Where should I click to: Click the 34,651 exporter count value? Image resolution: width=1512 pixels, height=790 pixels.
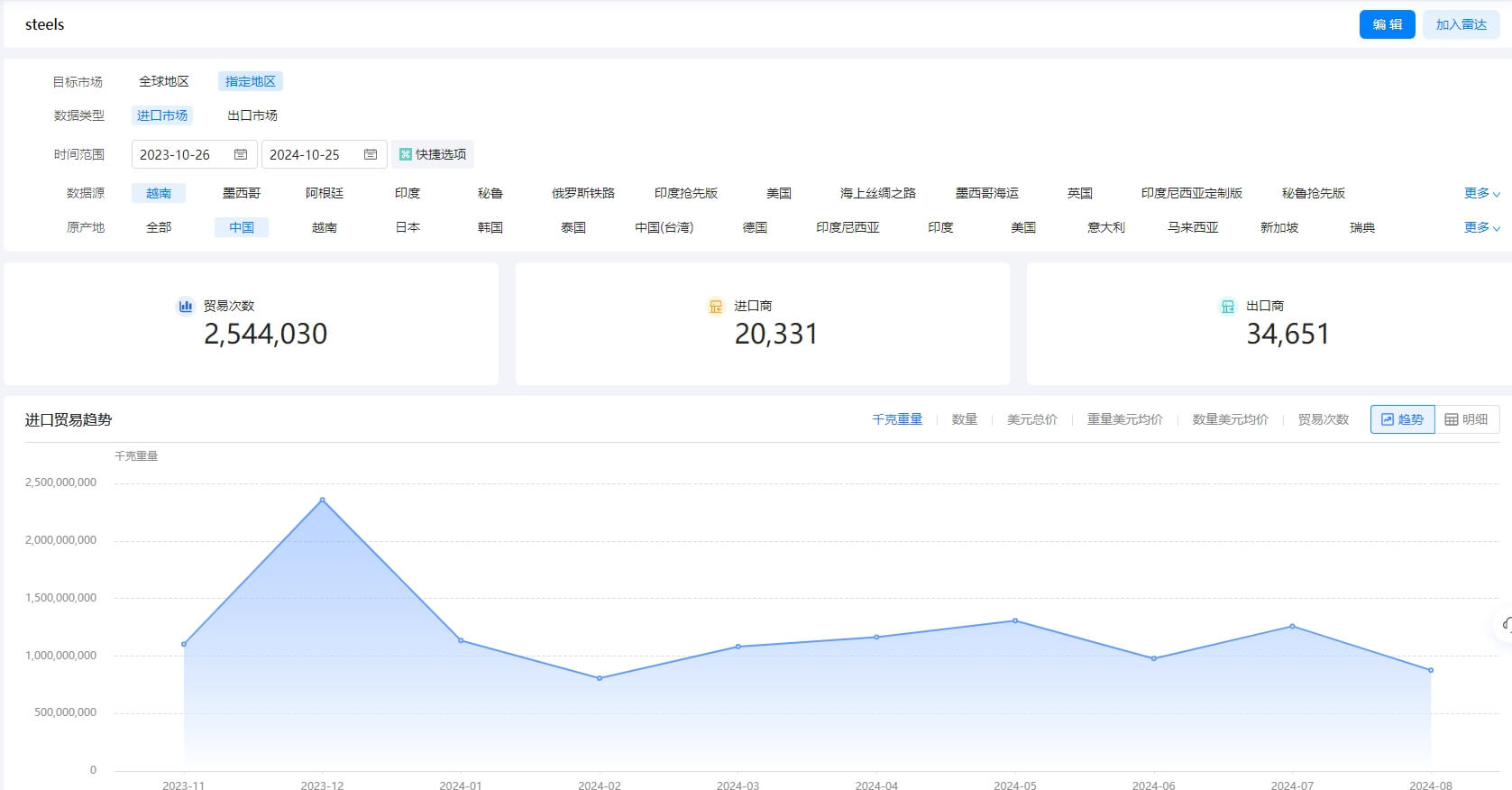1288,335
